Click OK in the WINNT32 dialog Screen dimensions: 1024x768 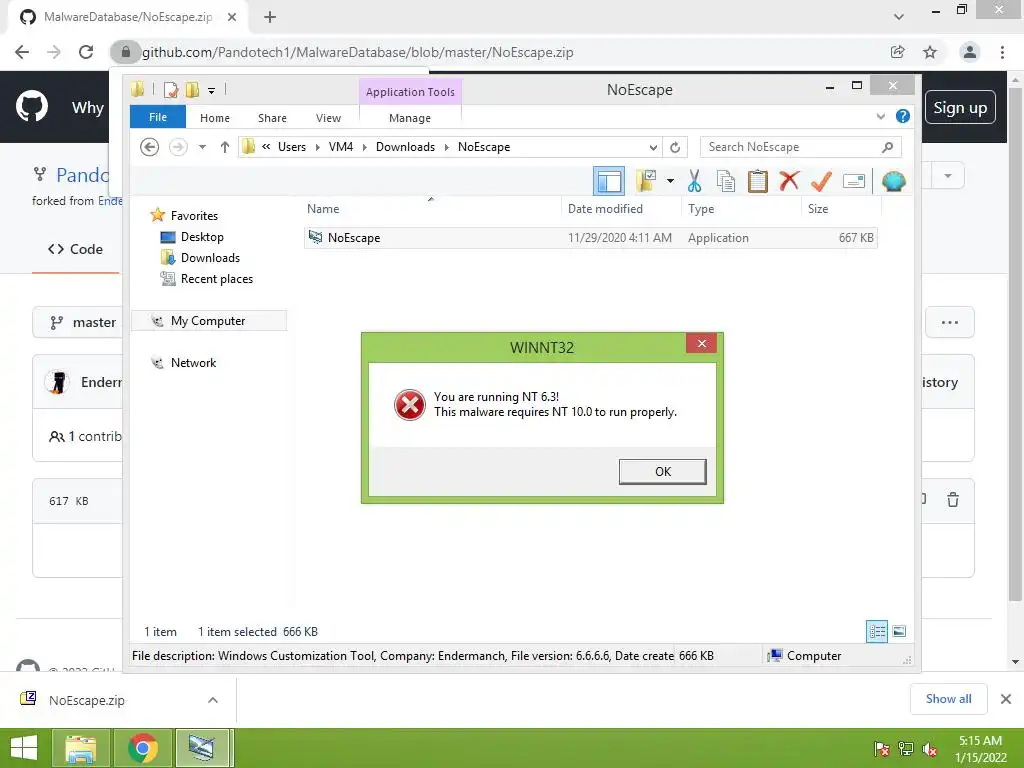(x=662, y=472)
